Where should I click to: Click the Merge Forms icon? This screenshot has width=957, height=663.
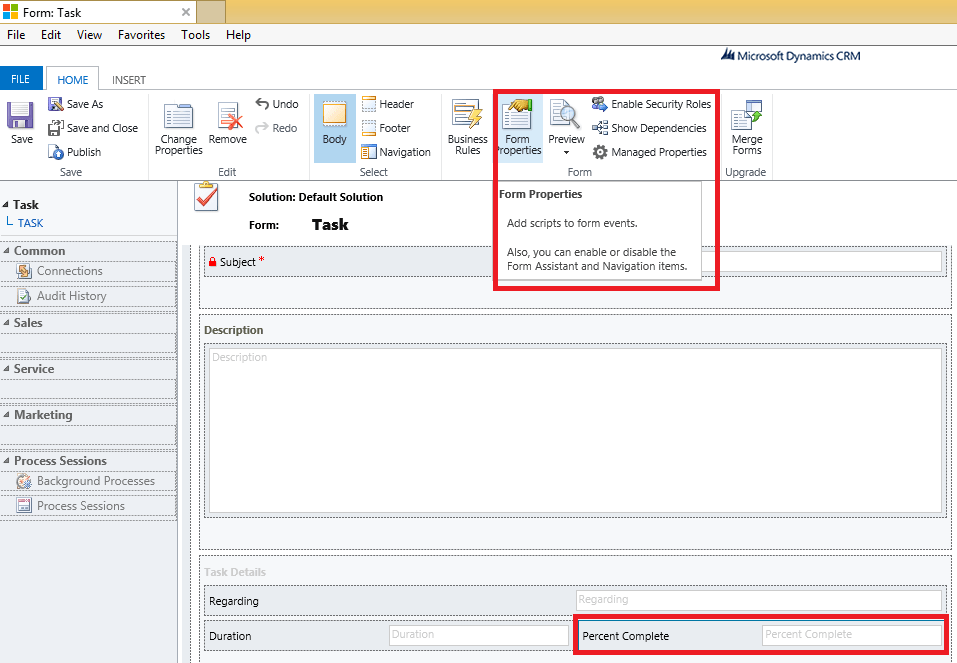point(746,125)
